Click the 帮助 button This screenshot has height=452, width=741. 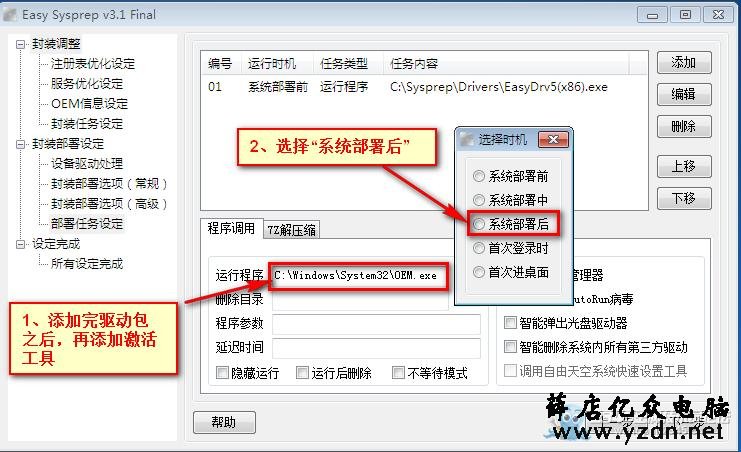[x=224, y=422]
